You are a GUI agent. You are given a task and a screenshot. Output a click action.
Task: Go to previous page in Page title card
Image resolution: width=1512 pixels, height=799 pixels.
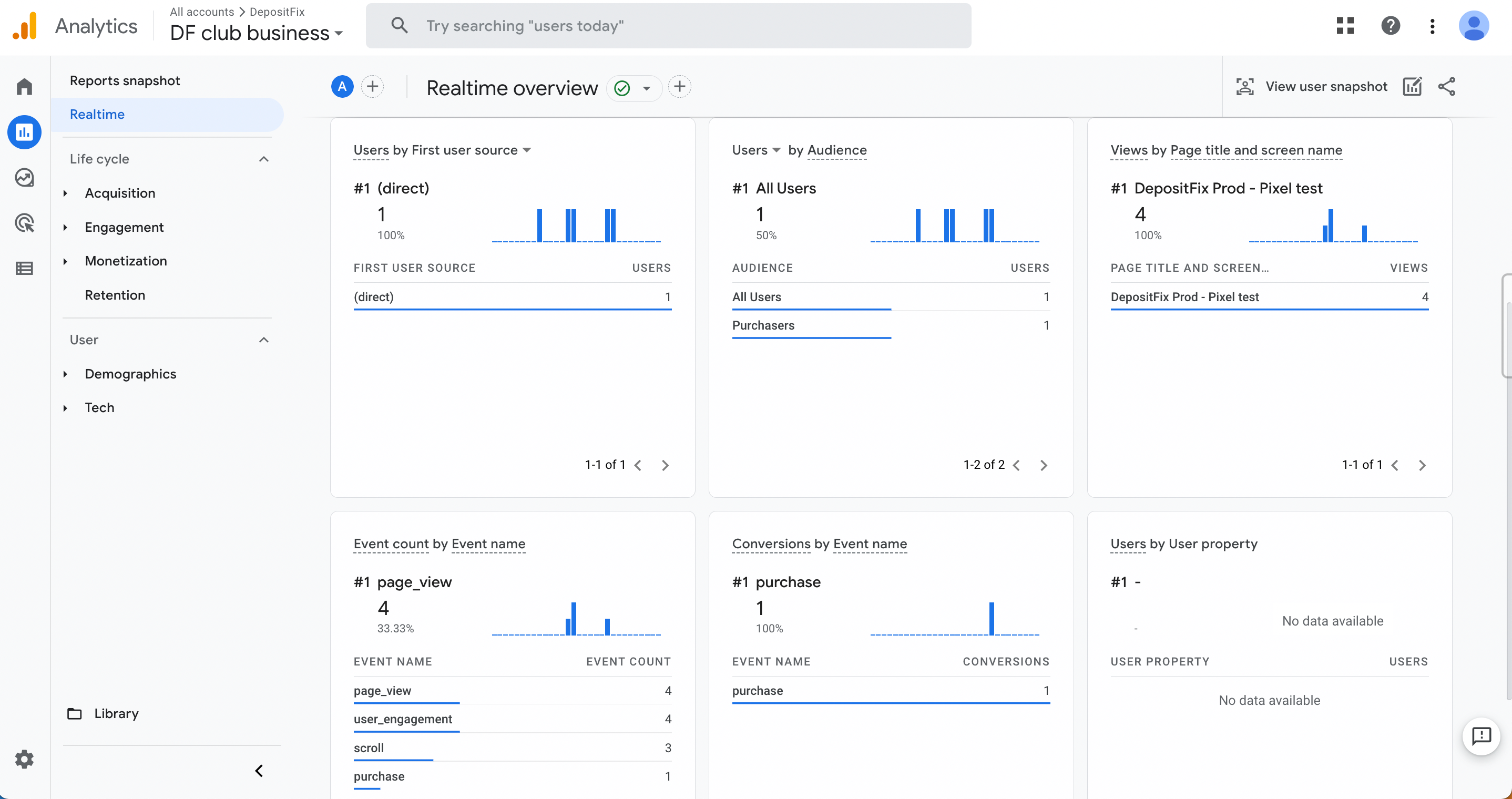pyautogui.click(x=1395, y=465)
